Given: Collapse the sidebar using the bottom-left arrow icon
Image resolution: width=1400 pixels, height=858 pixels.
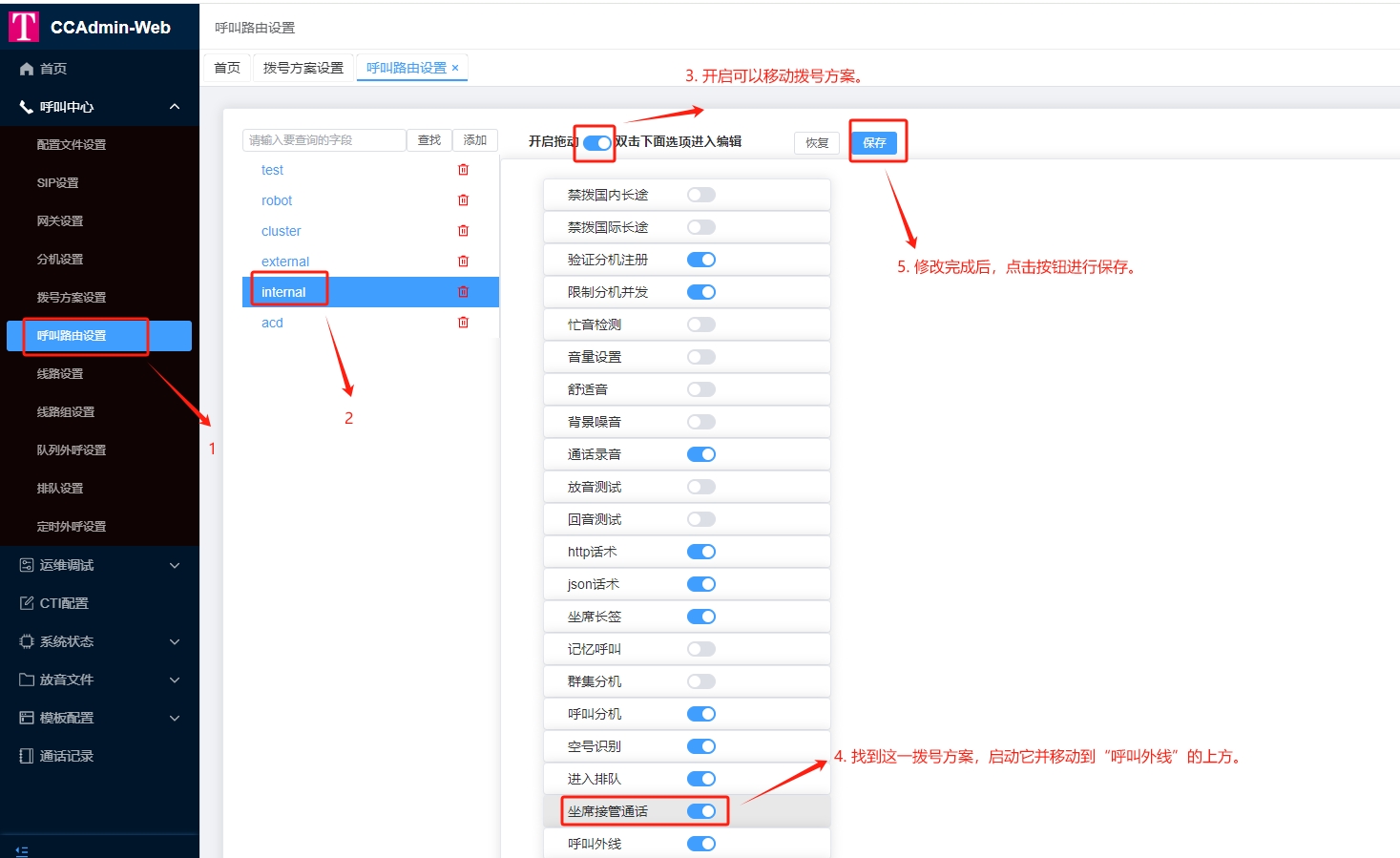Looking at the screenshot, I should 23,848.
